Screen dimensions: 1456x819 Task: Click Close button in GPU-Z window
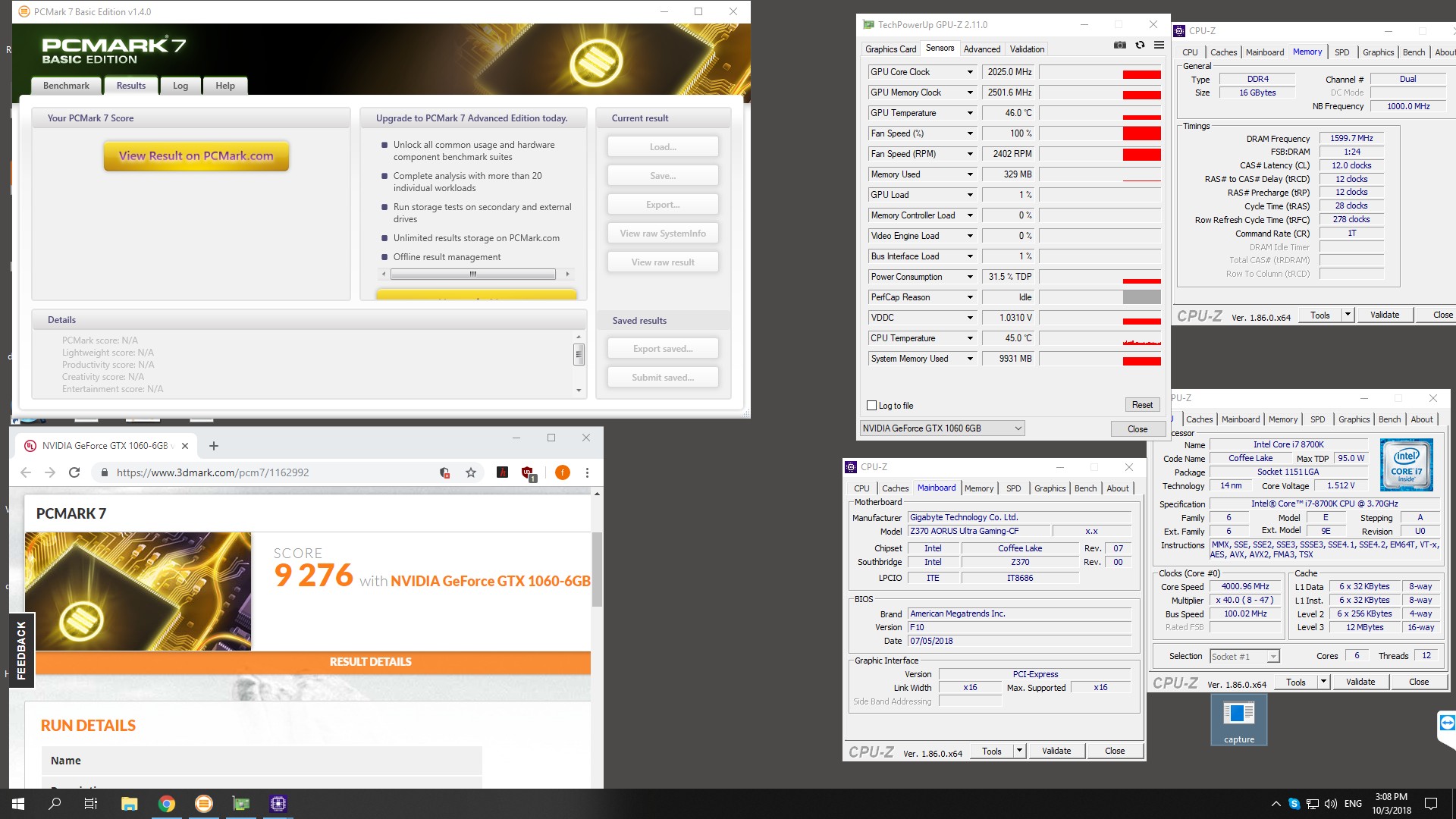(1137, 428)
